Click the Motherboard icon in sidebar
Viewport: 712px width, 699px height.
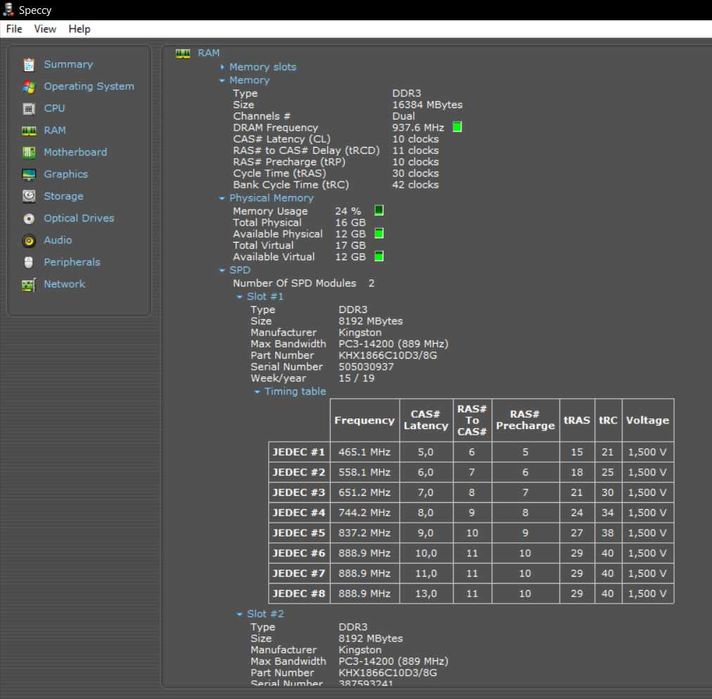[29, 153]
